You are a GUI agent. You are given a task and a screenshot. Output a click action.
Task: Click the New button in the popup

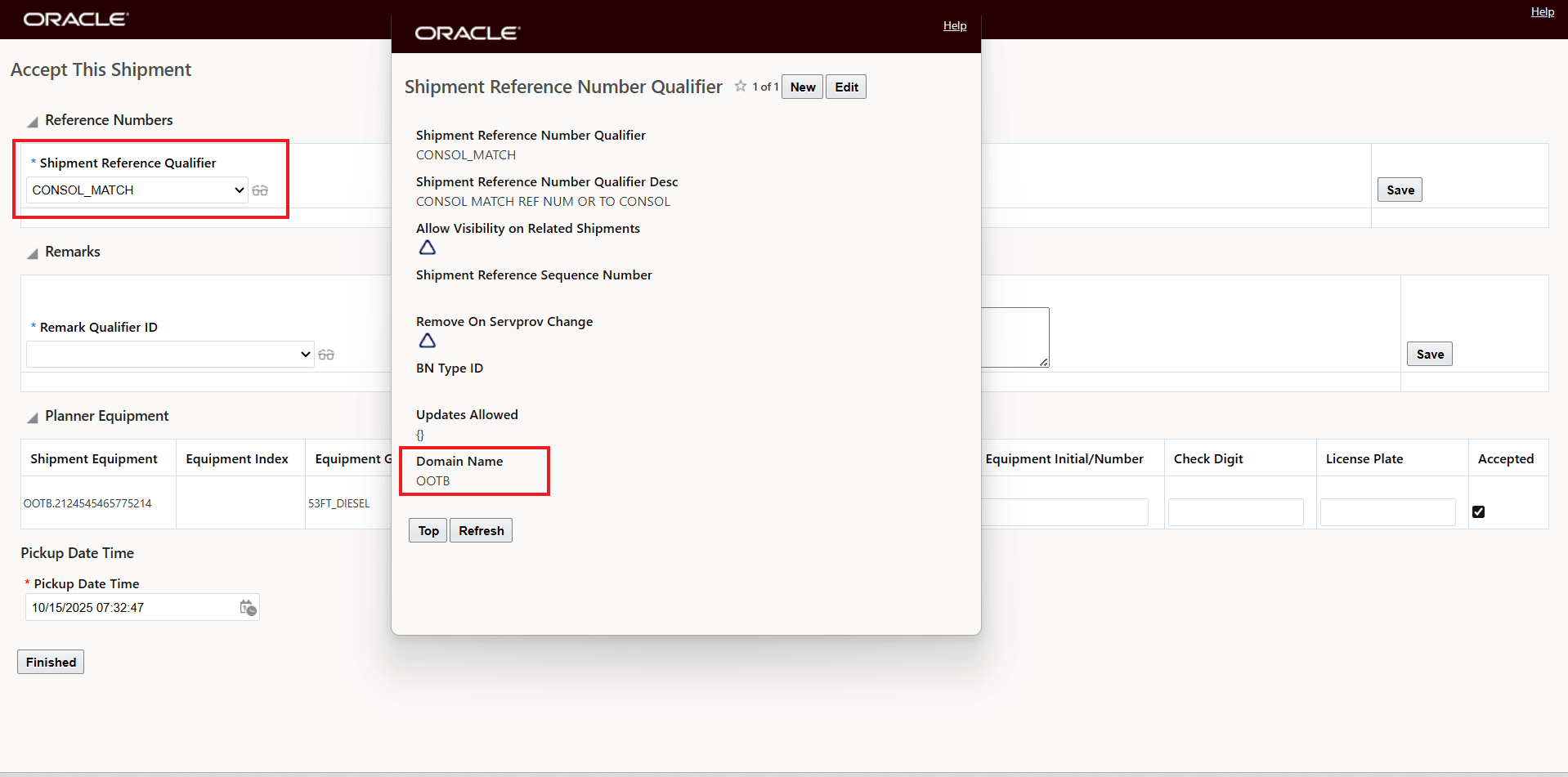[802, 86]
